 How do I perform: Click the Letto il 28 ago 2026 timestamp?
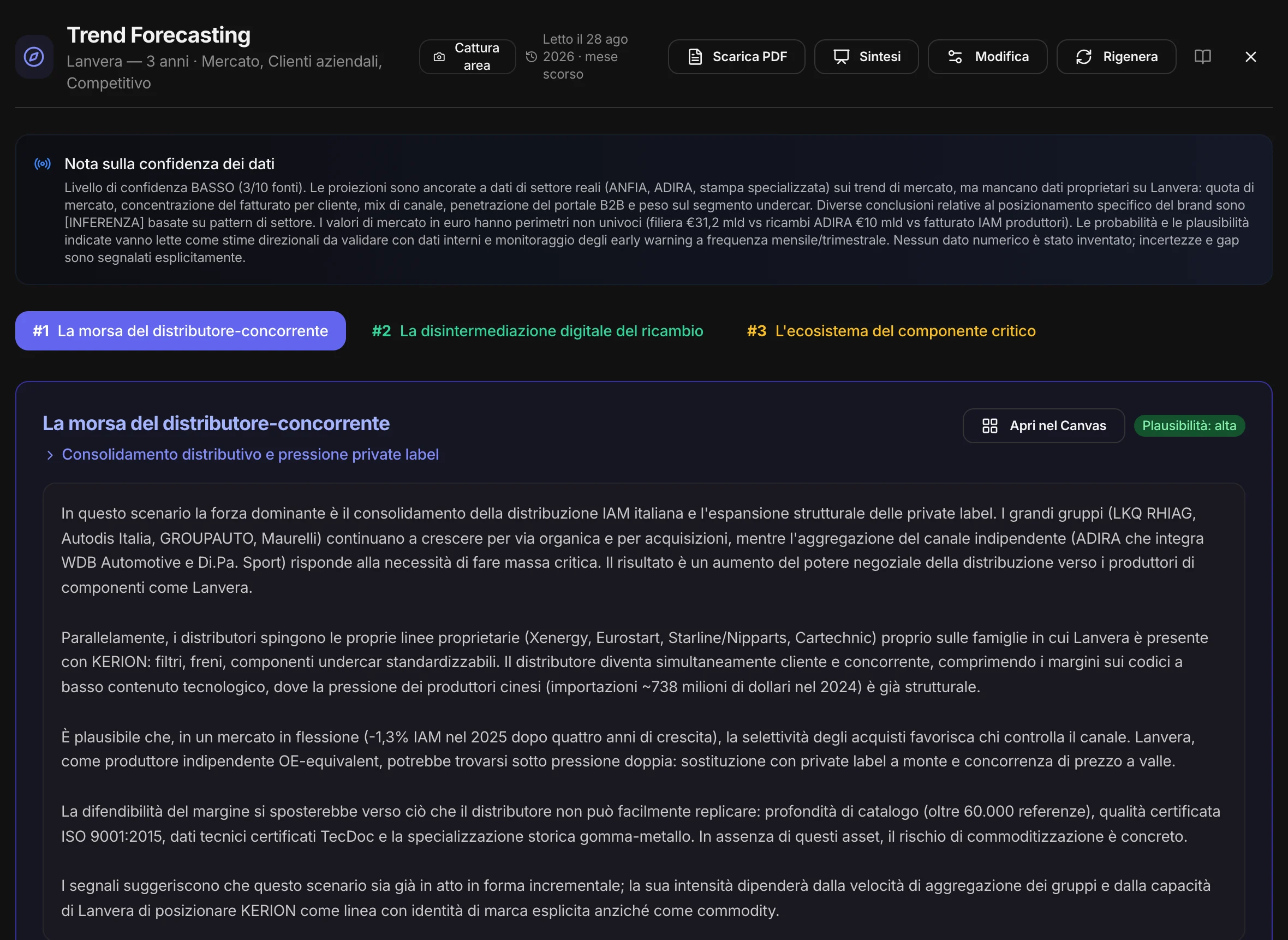[x=586, y=57]
